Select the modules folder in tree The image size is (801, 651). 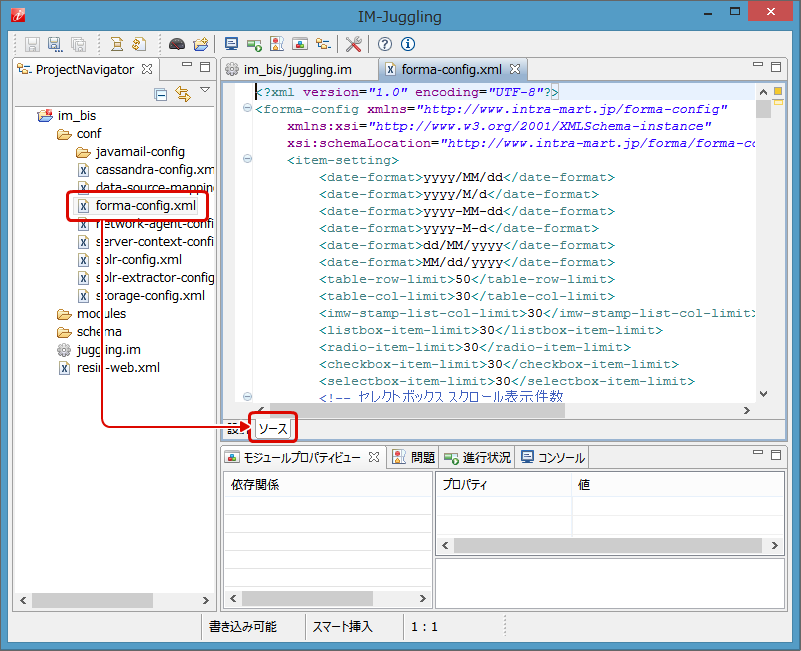coord(101,314)
